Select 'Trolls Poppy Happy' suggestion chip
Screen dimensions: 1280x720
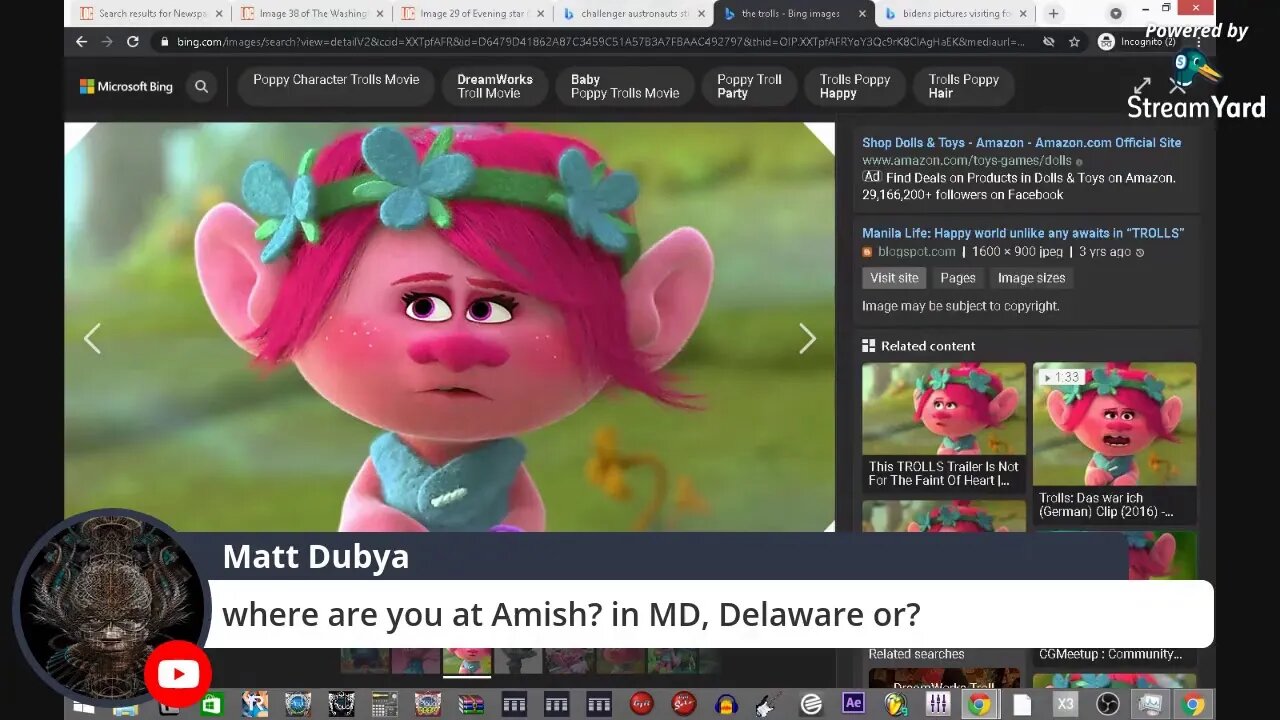click(x=855, y=87)
